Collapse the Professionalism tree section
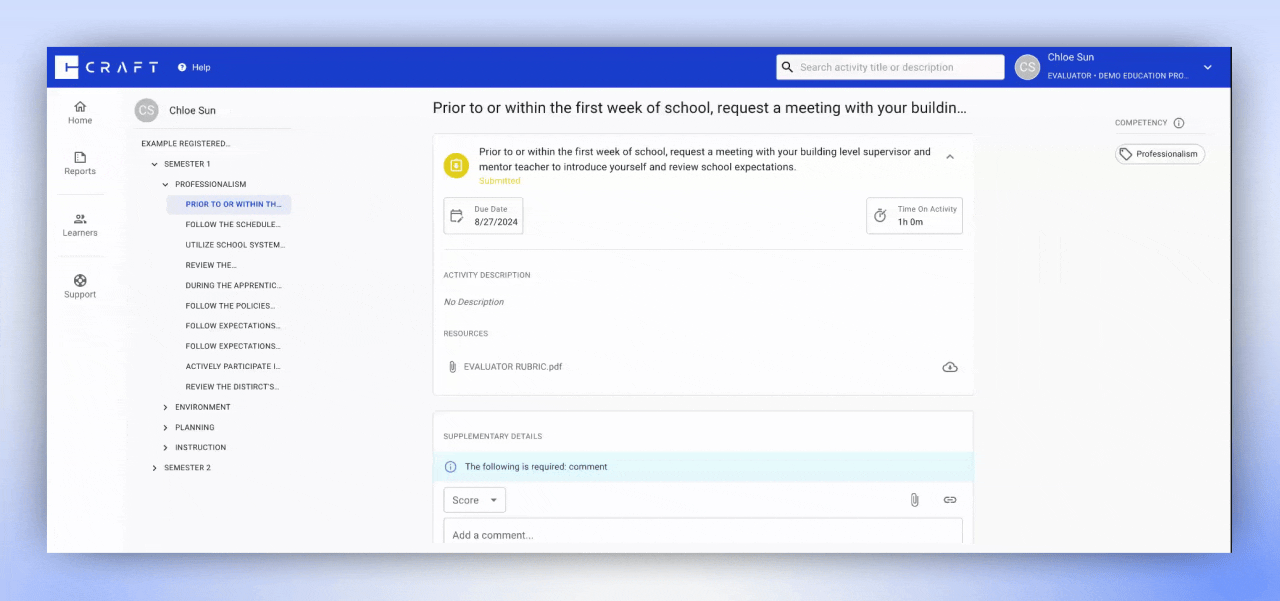The image size is (1280, 601). [166, 184]
